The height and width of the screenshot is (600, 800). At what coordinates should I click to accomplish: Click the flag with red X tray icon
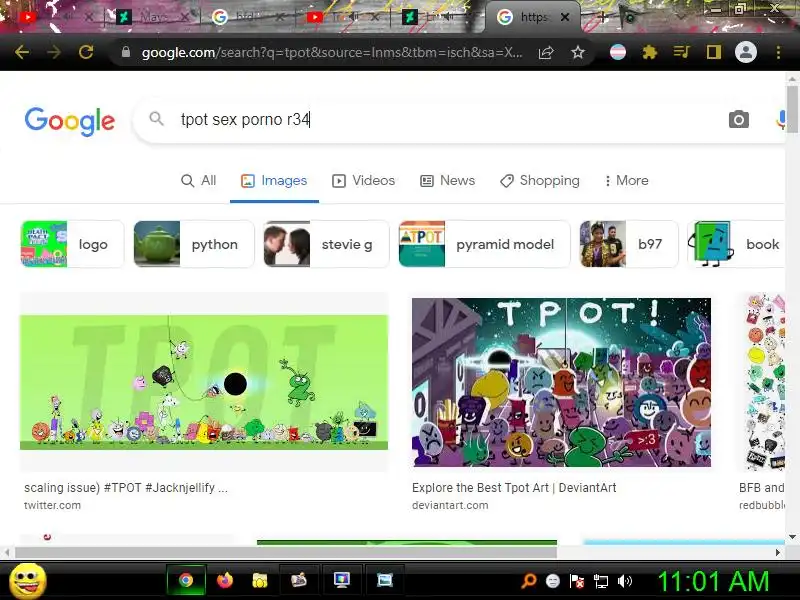[577, 581]
